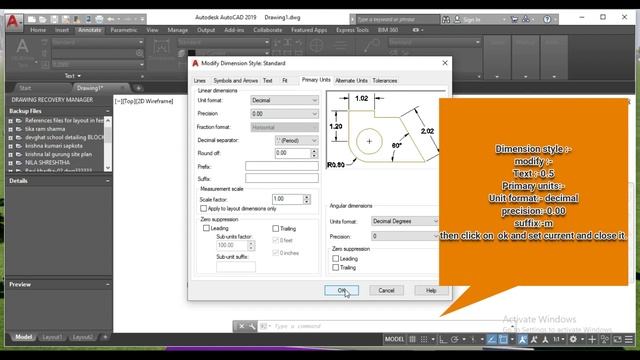This screenshot has width=640, height=360.
Task: Toggle the 0 inches checkbox
Action: point(276,253)
